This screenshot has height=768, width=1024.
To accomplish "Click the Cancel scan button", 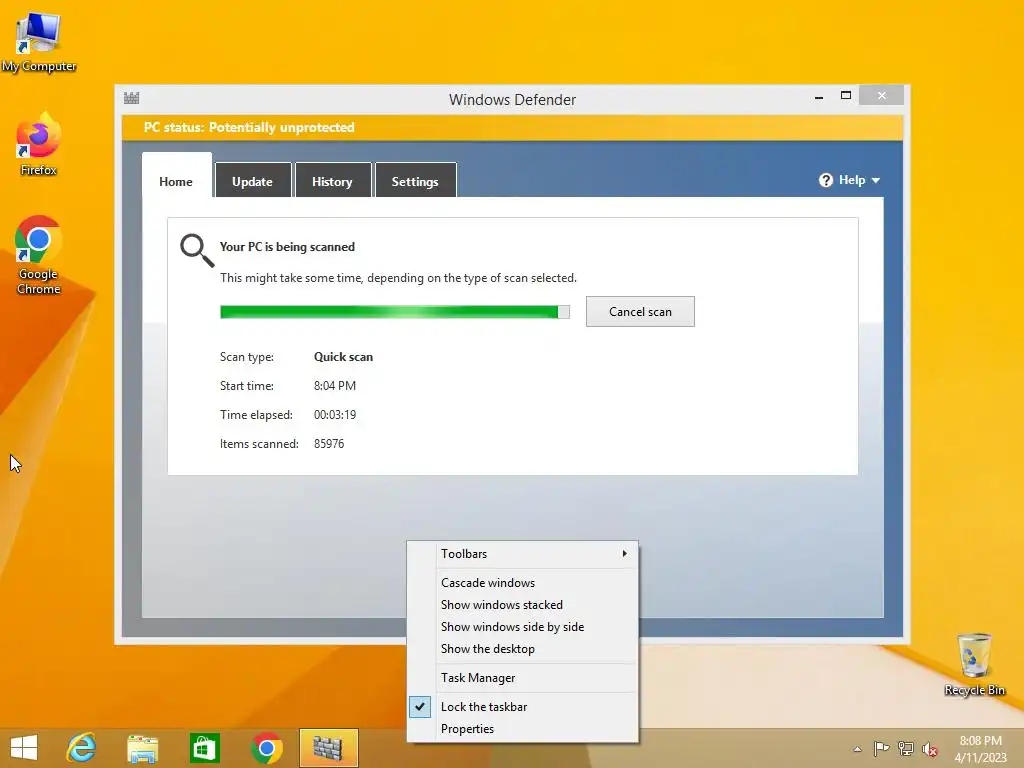I will pos(640,312).
